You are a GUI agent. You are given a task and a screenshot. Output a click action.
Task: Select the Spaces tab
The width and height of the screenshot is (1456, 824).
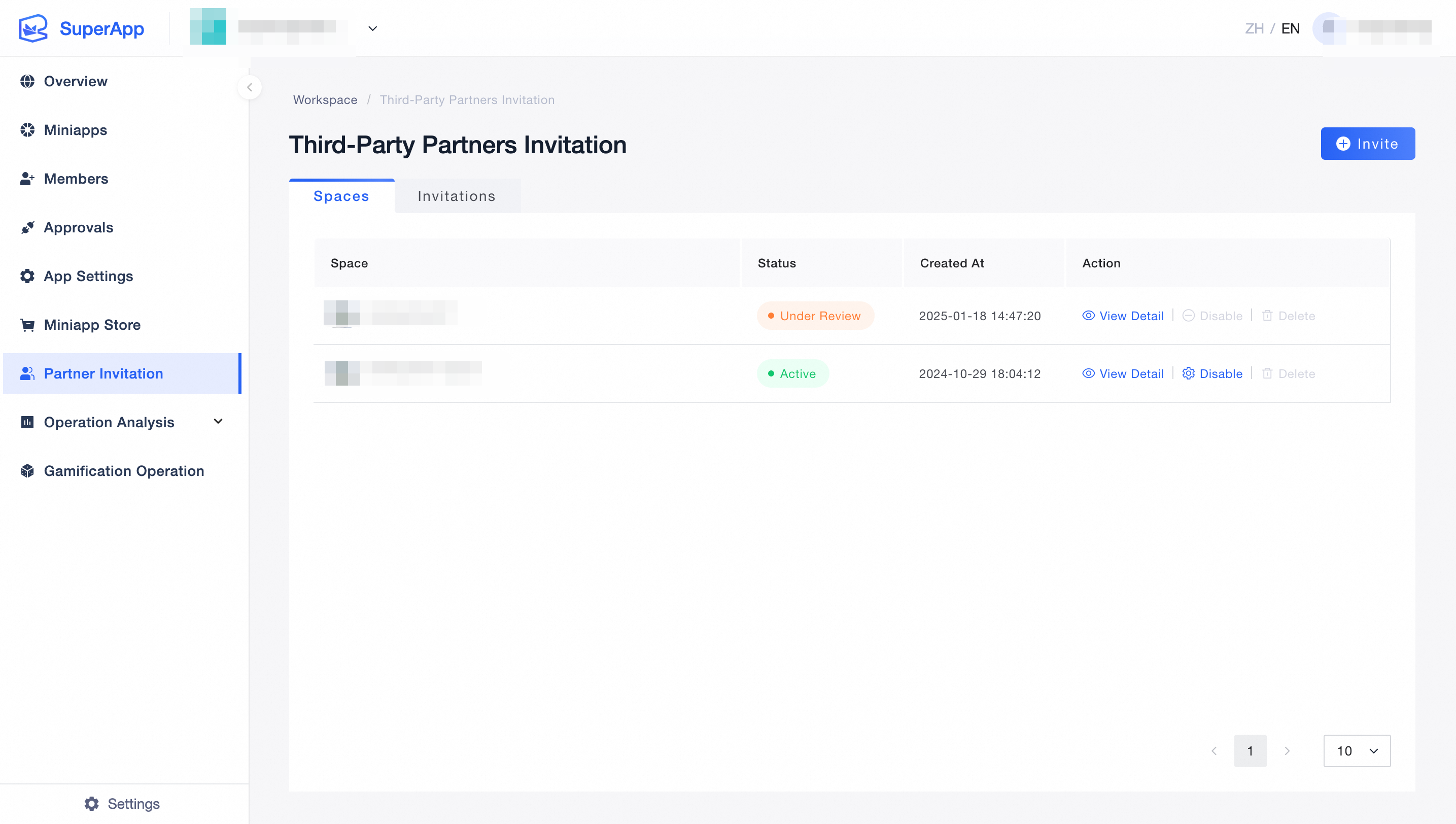click(x=341, y=196)
